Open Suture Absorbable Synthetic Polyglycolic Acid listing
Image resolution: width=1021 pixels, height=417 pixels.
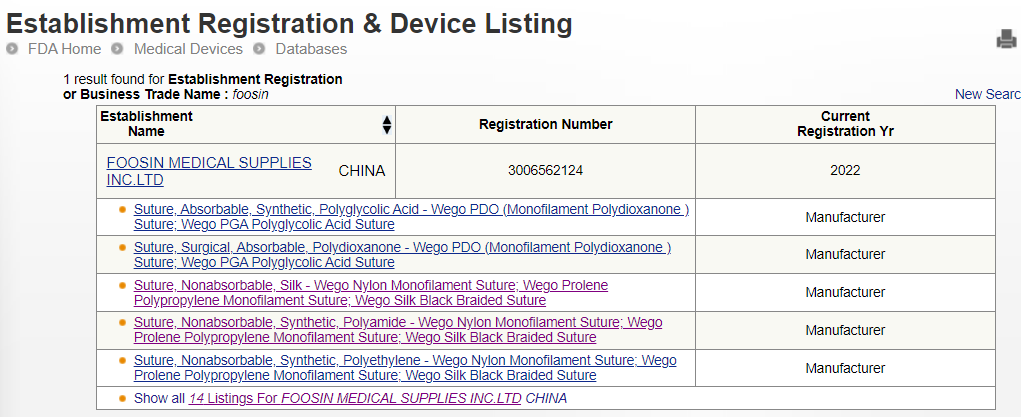[412, 217]
